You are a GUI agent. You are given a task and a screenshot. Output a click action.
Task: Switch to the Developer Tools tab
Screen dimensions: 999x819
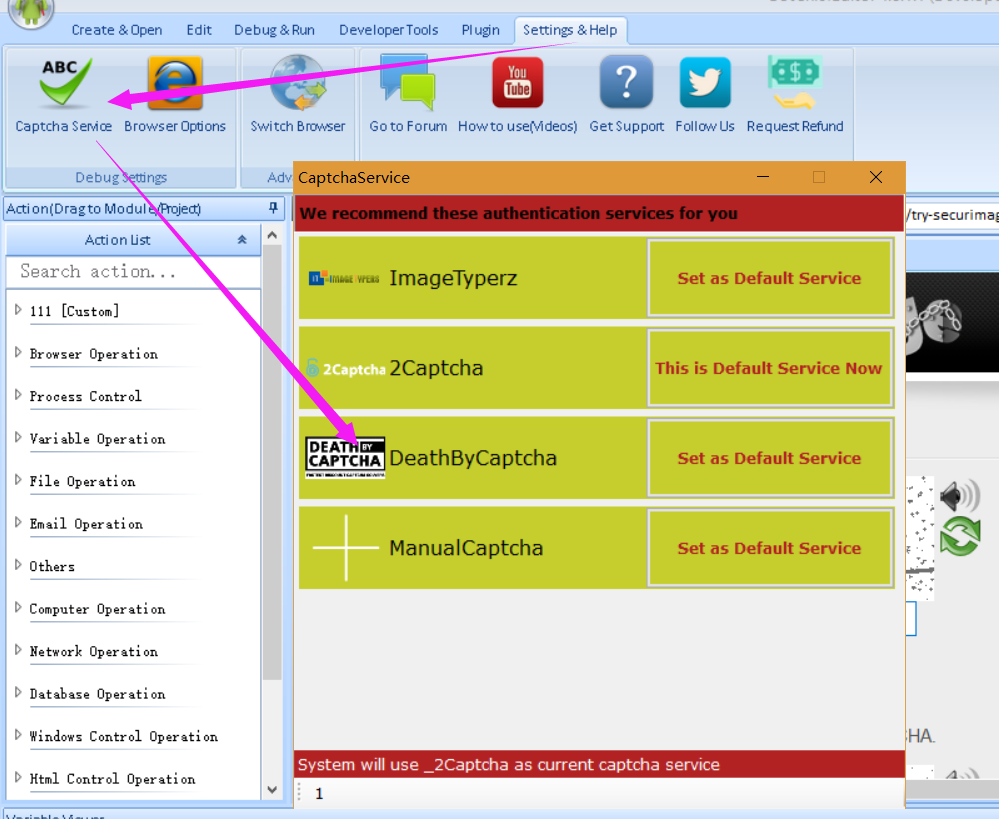pos(388,30)
